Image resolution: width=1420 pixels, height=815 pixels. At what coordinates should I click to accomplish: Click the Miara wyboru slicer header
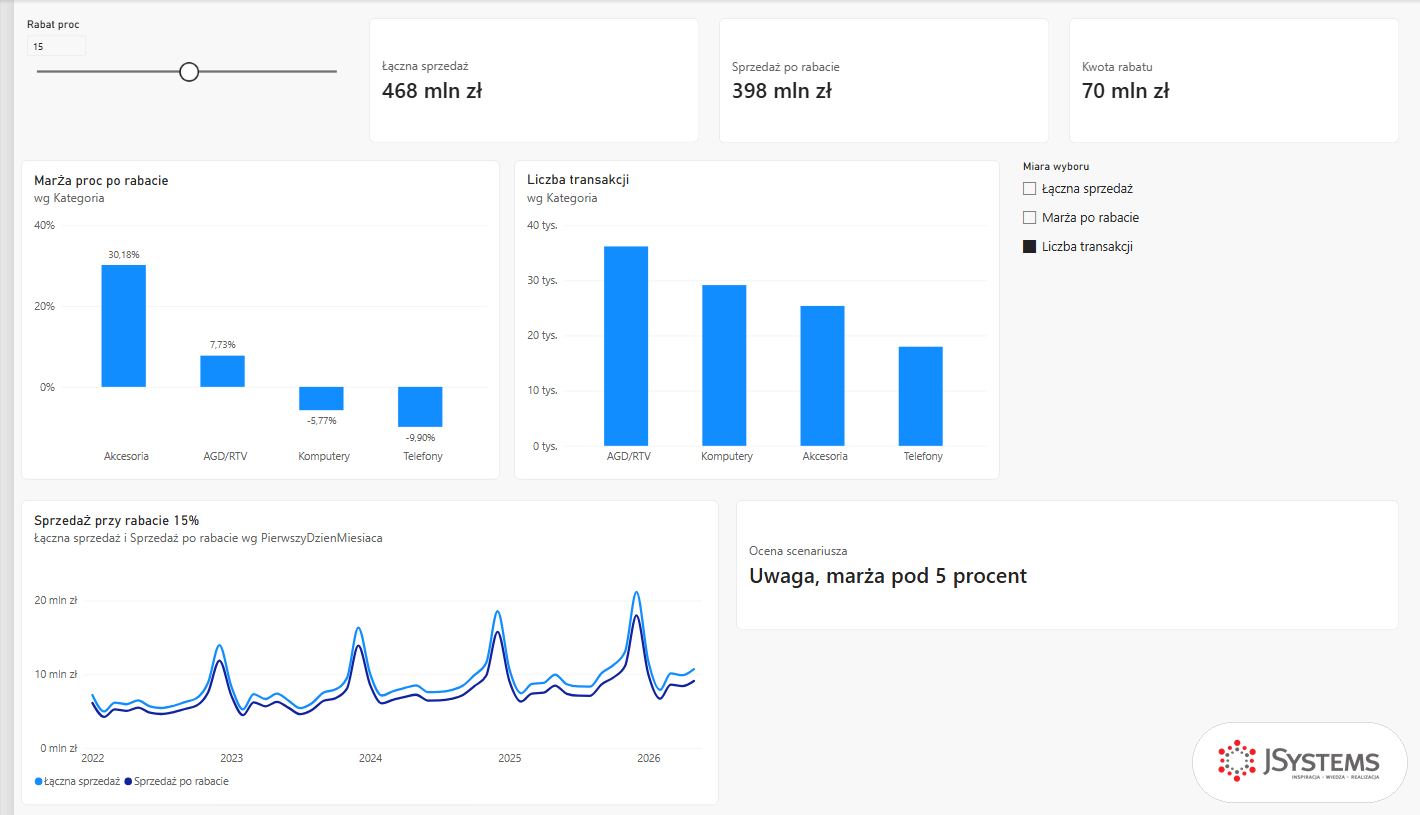[1056, 167]
